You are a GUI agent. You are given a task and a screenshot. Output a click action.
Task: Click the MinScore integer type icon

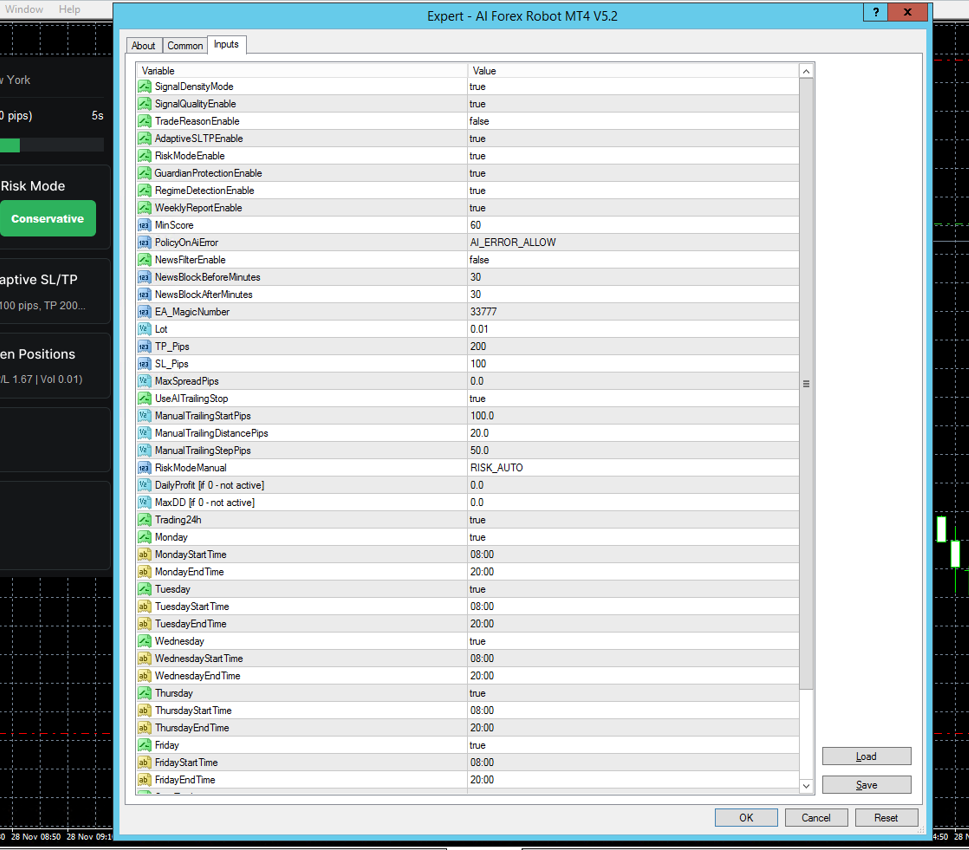click(x=145, y=226)
